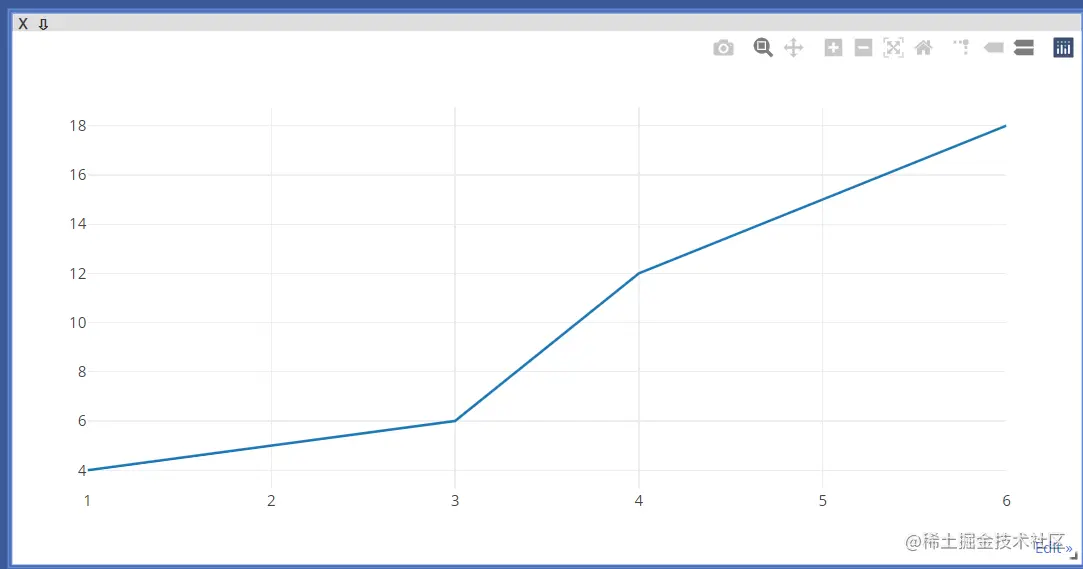The height and width of the screenshot is (569, 1083).
Task: Click the down-arrow icon in panel header
Action: click(x=44, y=24)
